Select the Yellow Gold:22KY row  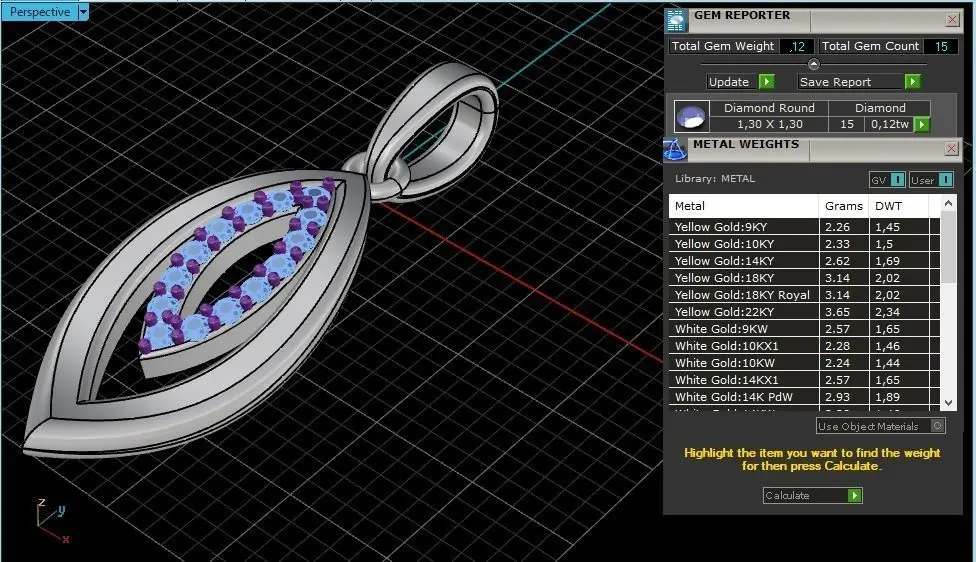804,312
